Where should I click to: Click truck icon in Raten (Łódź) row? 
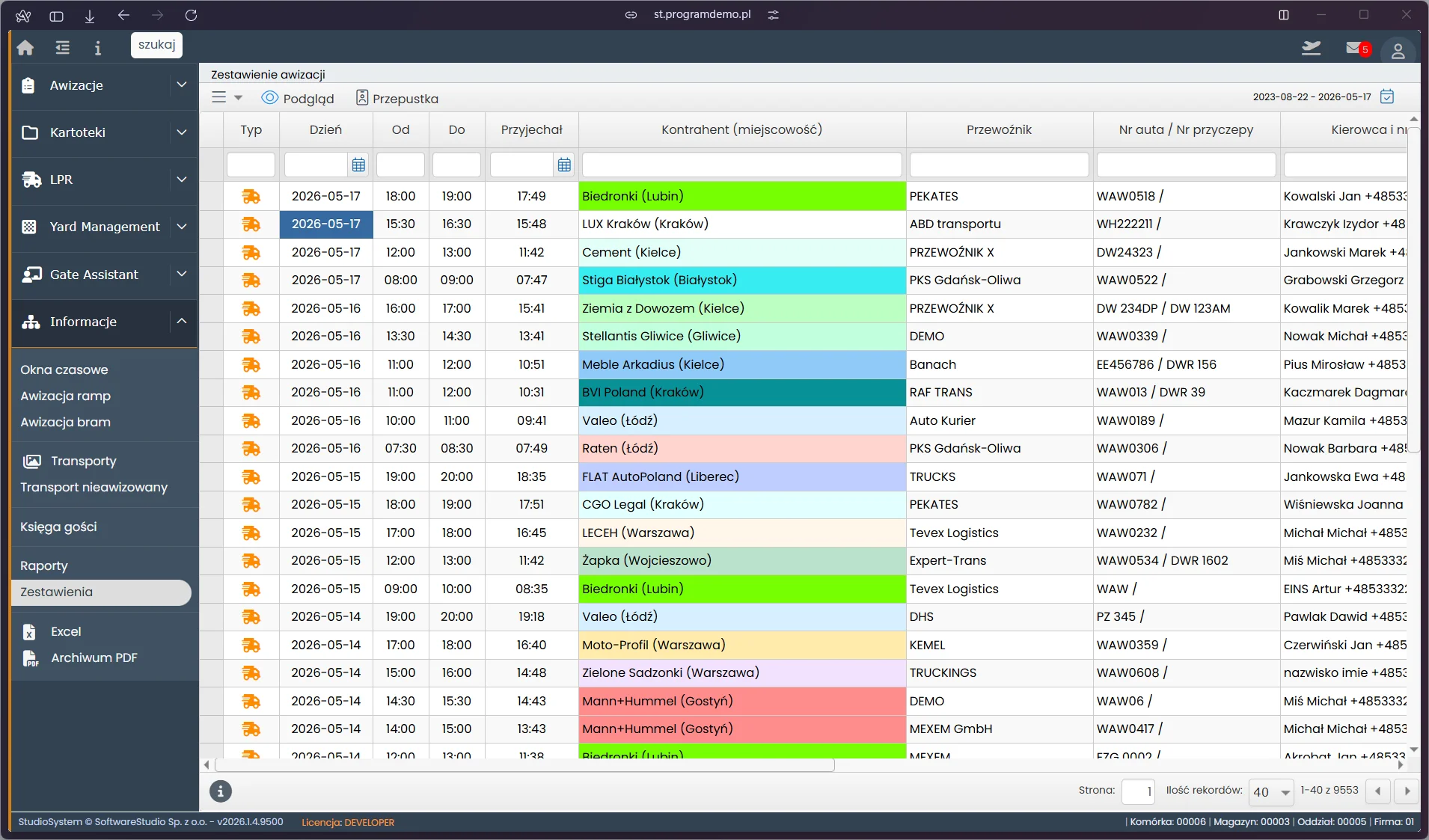click(251, 449)
